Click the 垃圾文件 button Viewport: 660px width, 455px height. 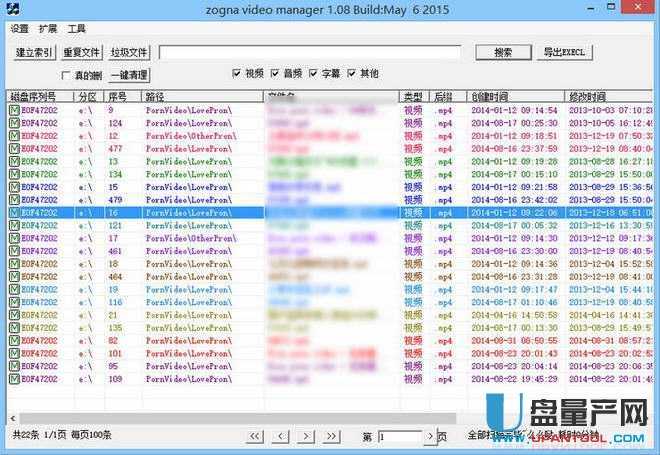coord(129,53)
